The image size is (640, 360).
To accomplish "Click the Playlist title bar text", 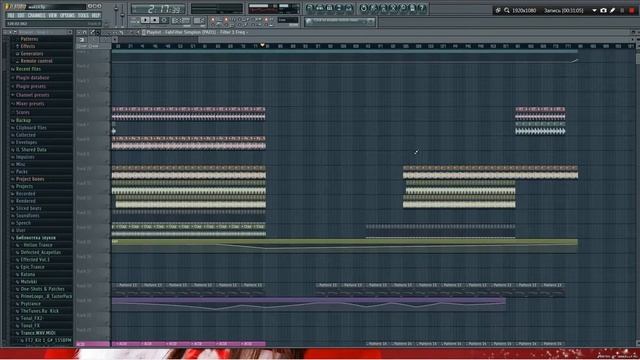I will click(x=196, y=32).
